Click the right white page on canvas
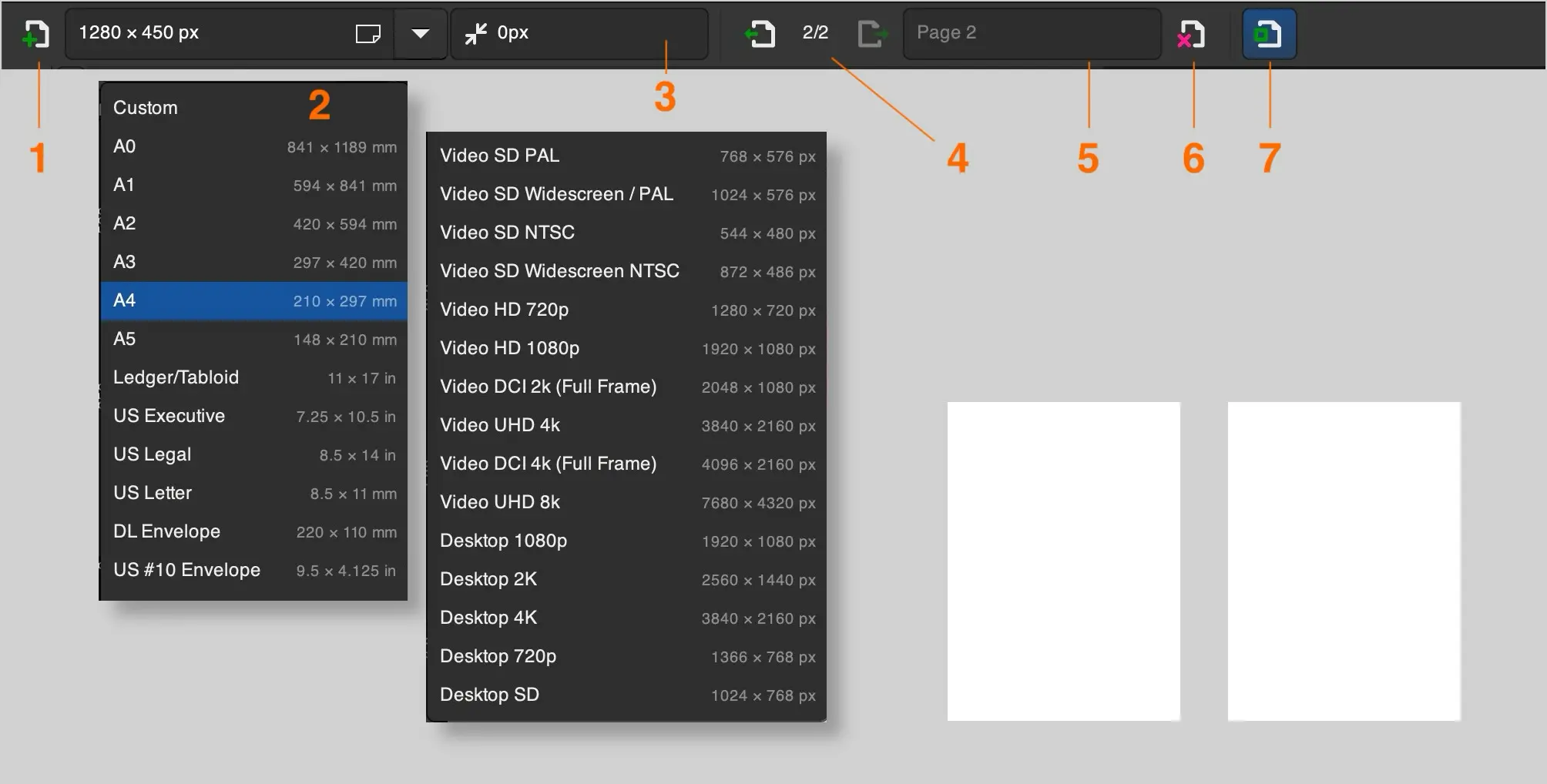The image size is (1547, 784). [1344, 561]
